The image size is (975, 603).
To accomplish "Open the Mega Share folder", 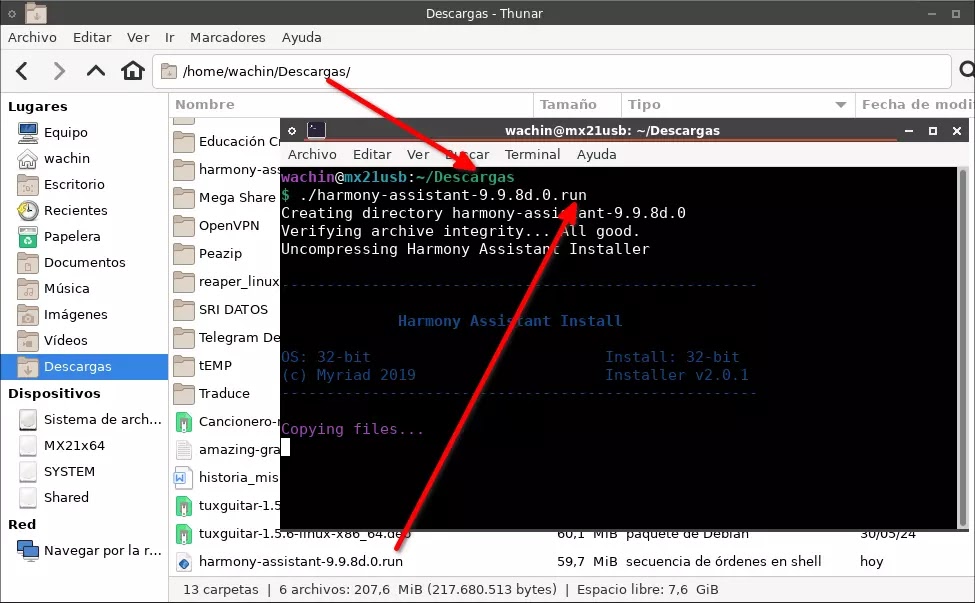I will pos(227,198).
